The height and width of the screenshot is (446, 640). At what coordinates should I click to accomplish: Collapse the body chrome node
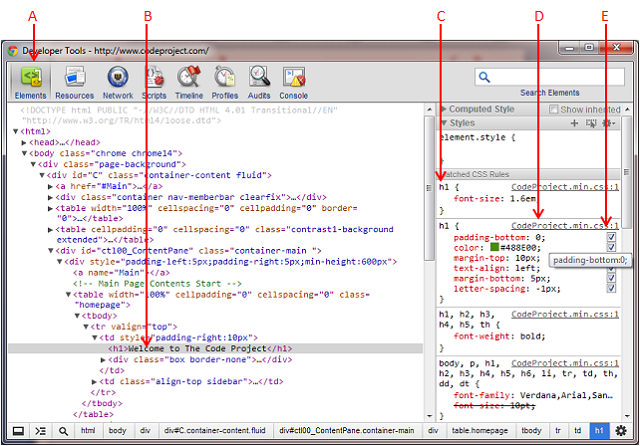click(x=24, y=153)
